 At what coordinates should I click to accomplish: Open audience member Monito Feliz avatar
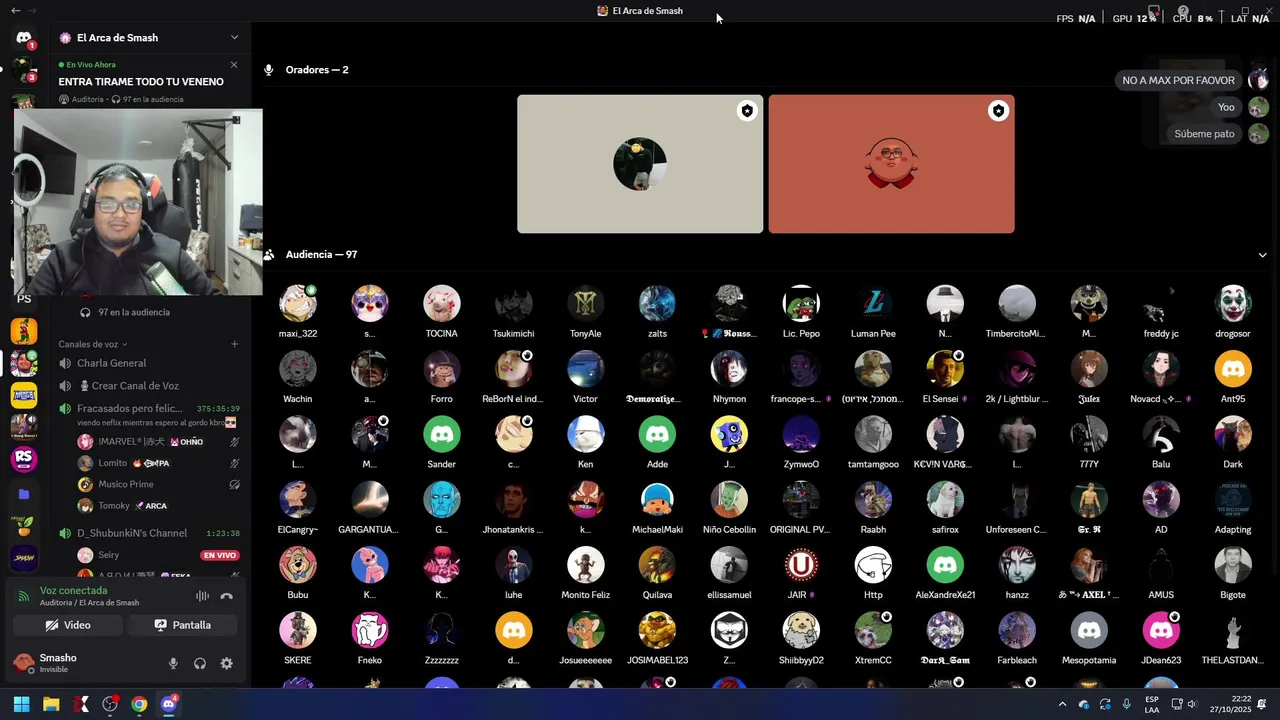click(x=585, y=565)
